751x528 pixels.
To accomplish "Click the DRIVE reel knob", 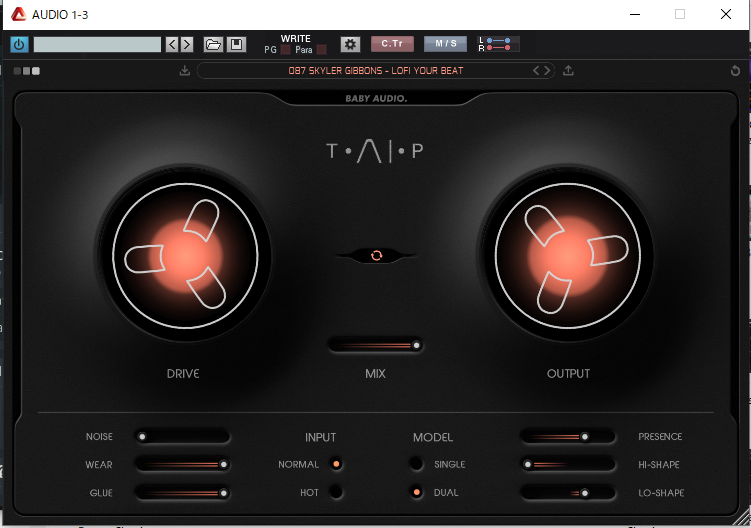I will click(x=185, y=256).
